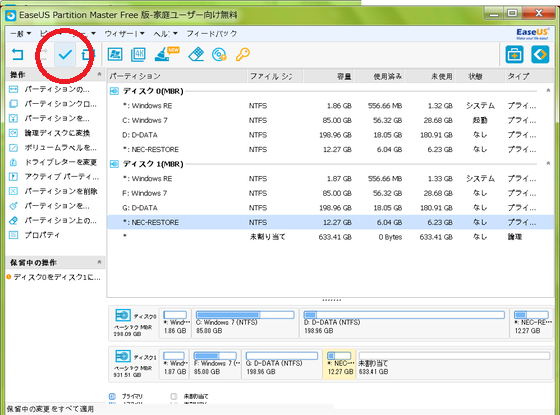Click the Undo arrow toolbar icon
The image size is (560, 415).
tap(17, 55)
